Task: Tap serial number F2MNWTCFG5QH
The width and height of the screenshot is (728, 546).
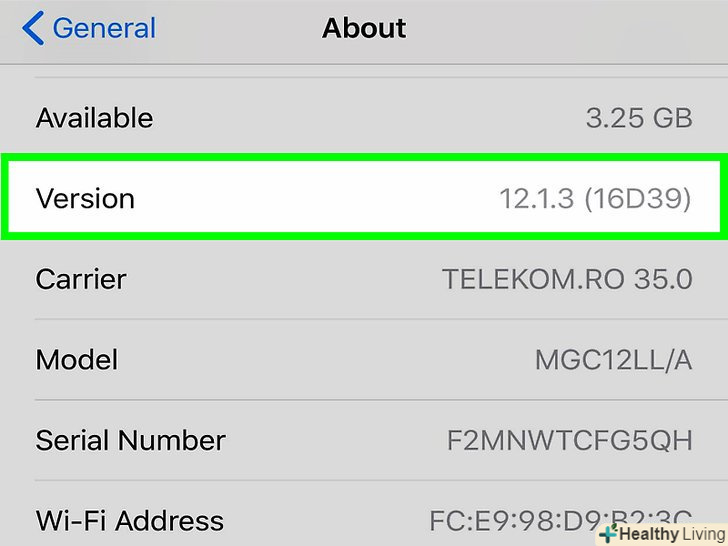Action: tap(569, 440)
